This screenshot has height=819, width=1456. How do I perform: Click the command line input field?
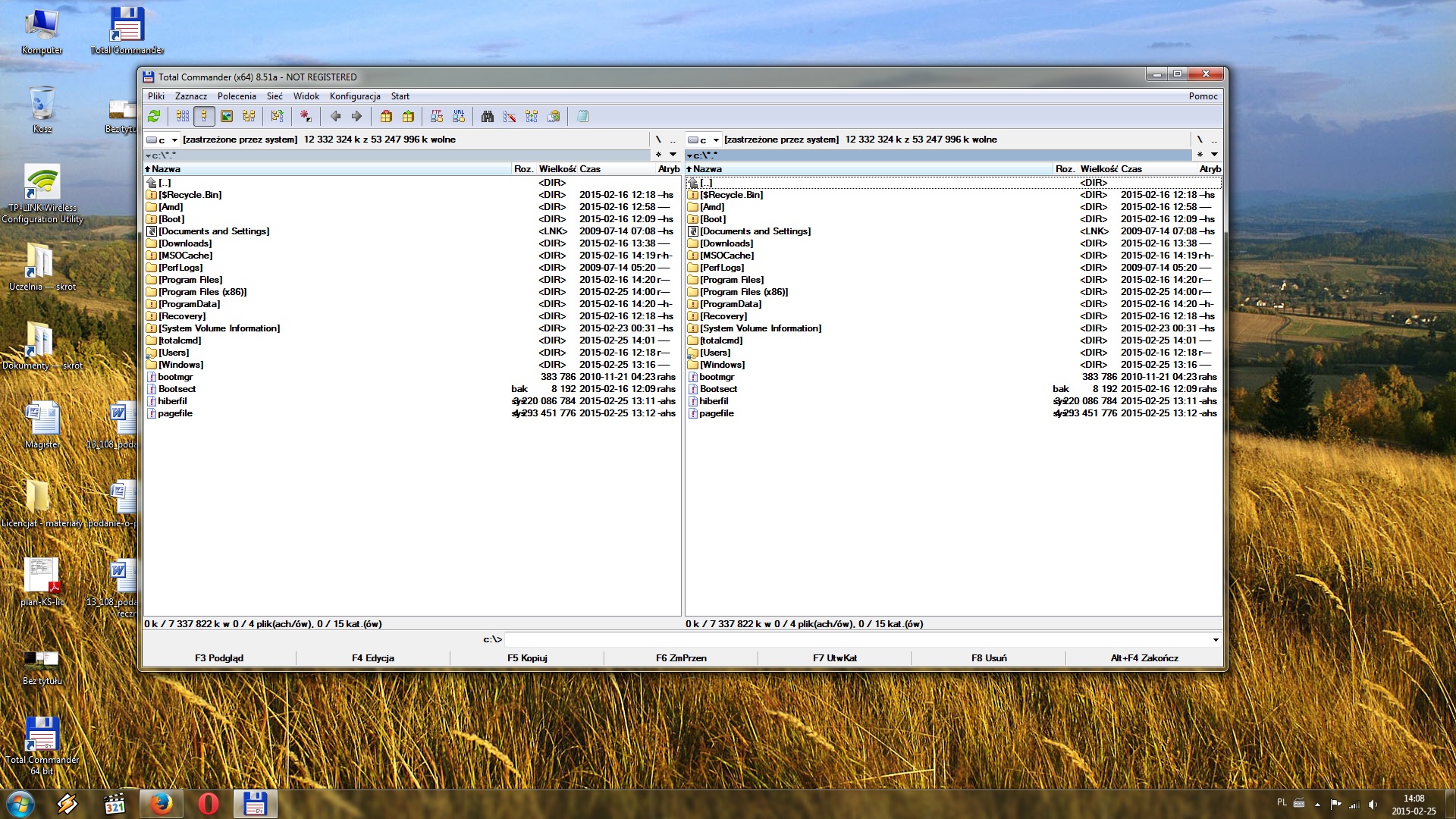858,639
